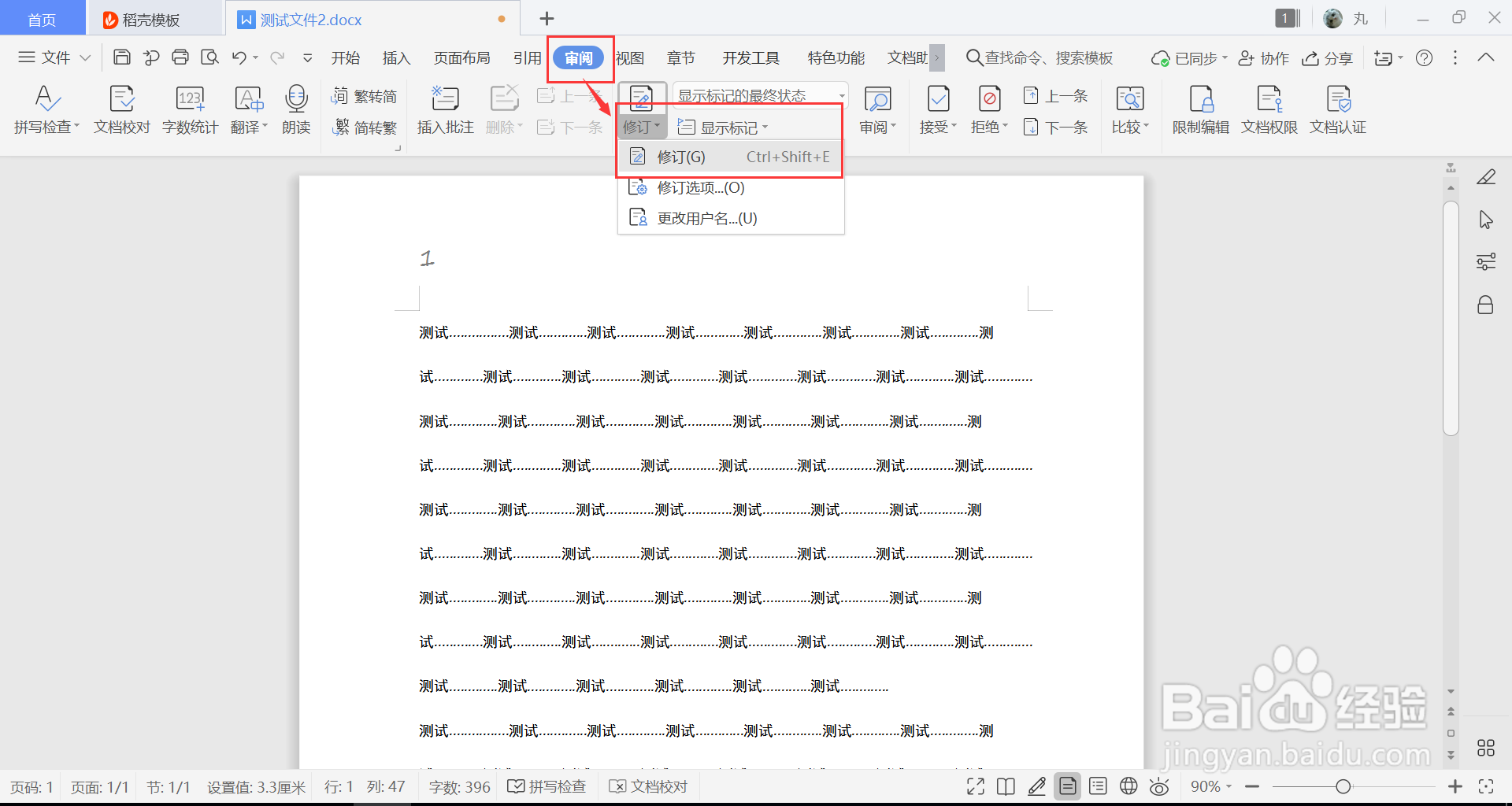Viewport: 1512px width, 806px height.
Task: Zoom in with the plus button
Action: pos(1455,786)
